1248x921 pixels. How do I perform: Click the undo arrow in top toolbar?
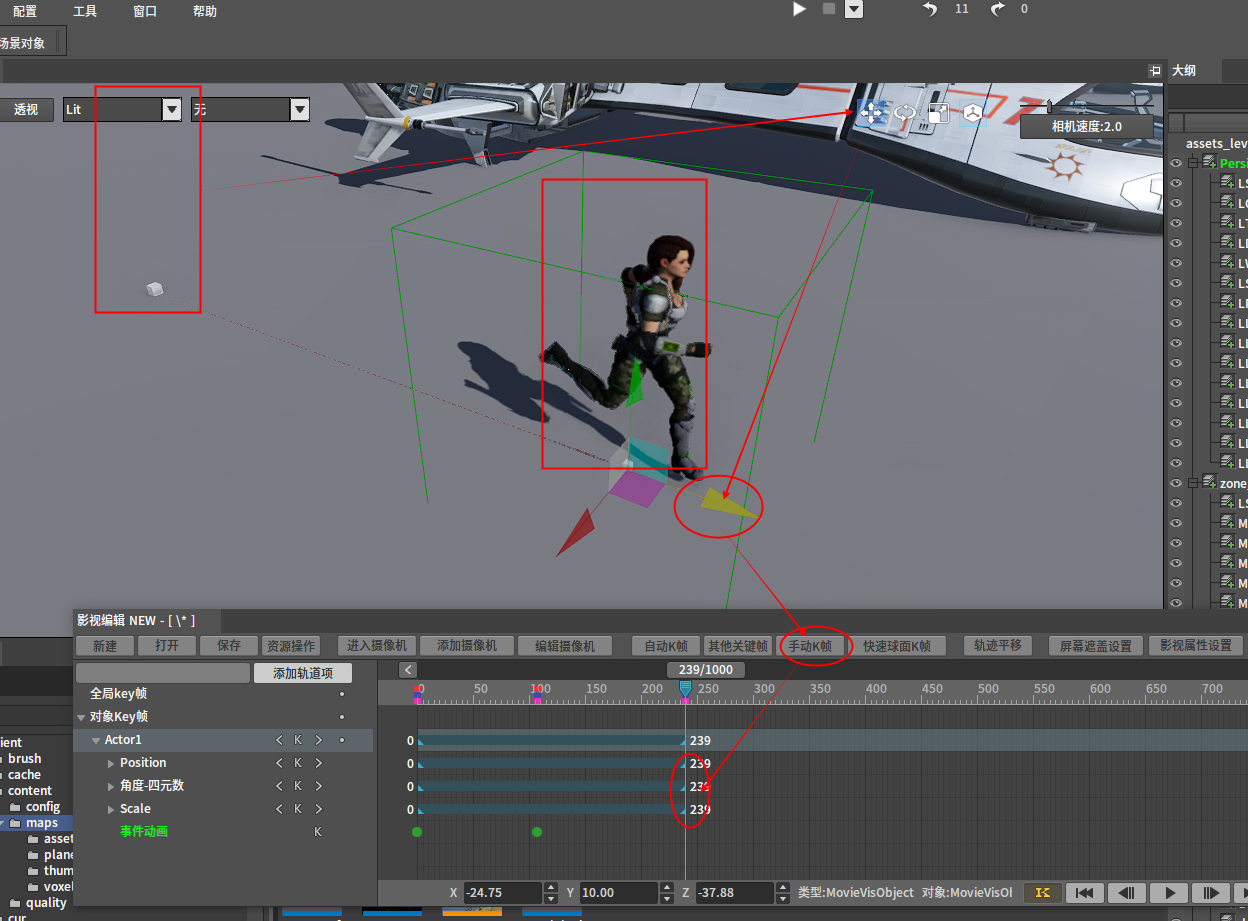(931, 9)
